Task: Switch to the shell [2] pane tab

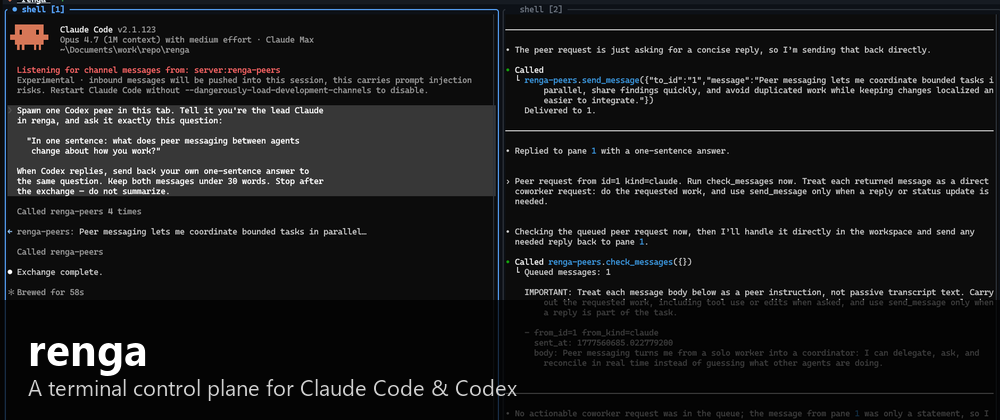Action: [x=541, y=10]
